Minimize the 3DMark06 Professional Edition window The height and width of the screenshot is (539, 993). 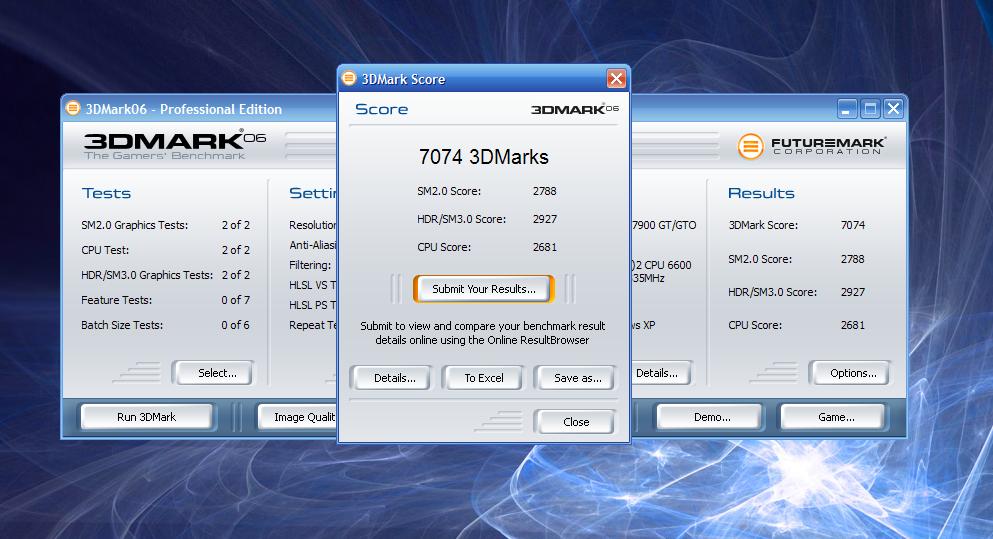tap(847, 109)
